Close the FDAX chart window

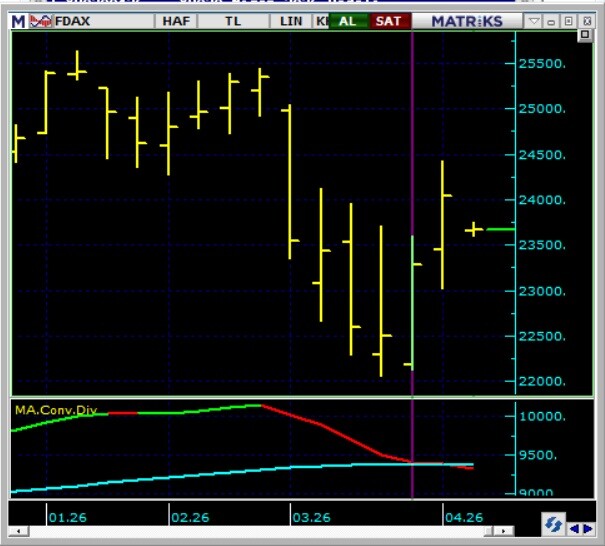tap(585, 20)
